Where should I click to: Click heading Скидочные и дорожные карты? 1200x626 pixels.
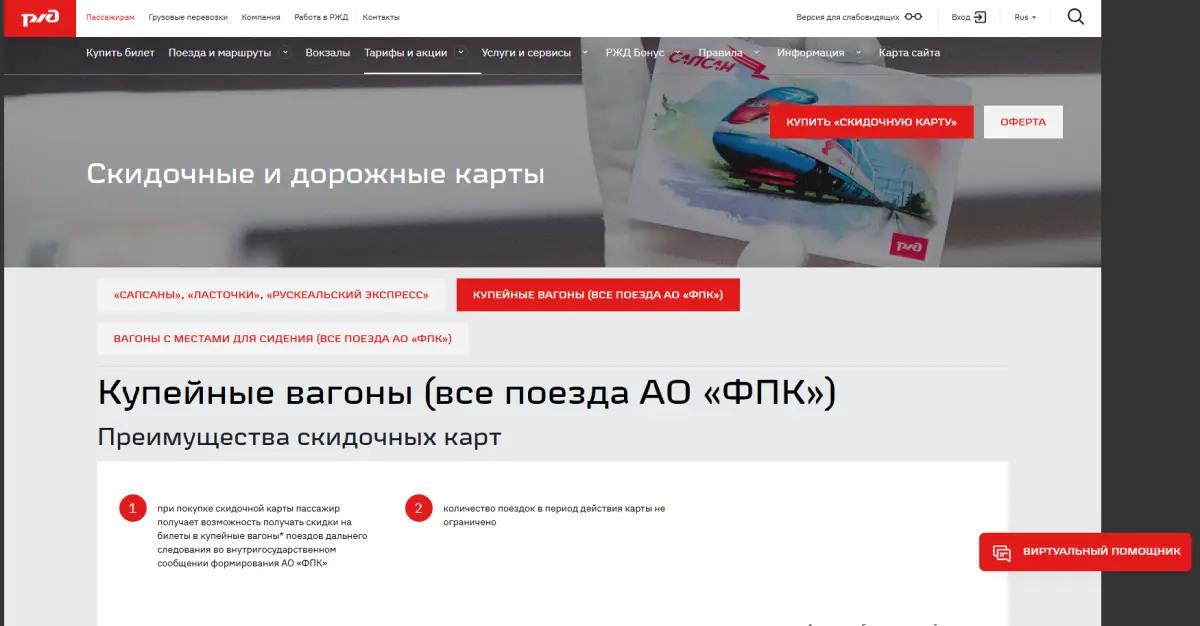pyautogui.click(x=315, y=174)
